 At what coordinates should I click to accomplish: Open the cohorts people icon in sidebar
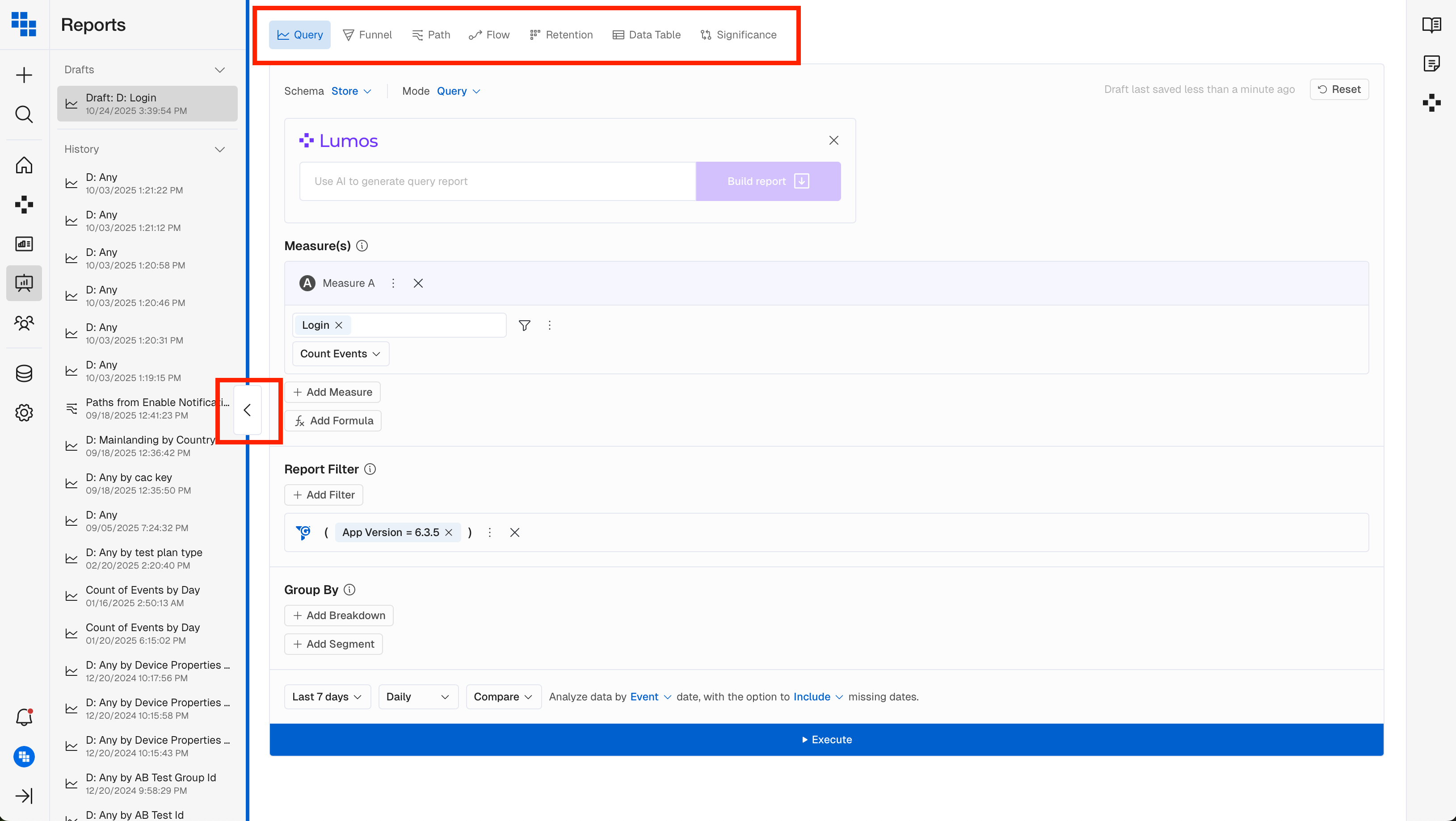[24, 323]
